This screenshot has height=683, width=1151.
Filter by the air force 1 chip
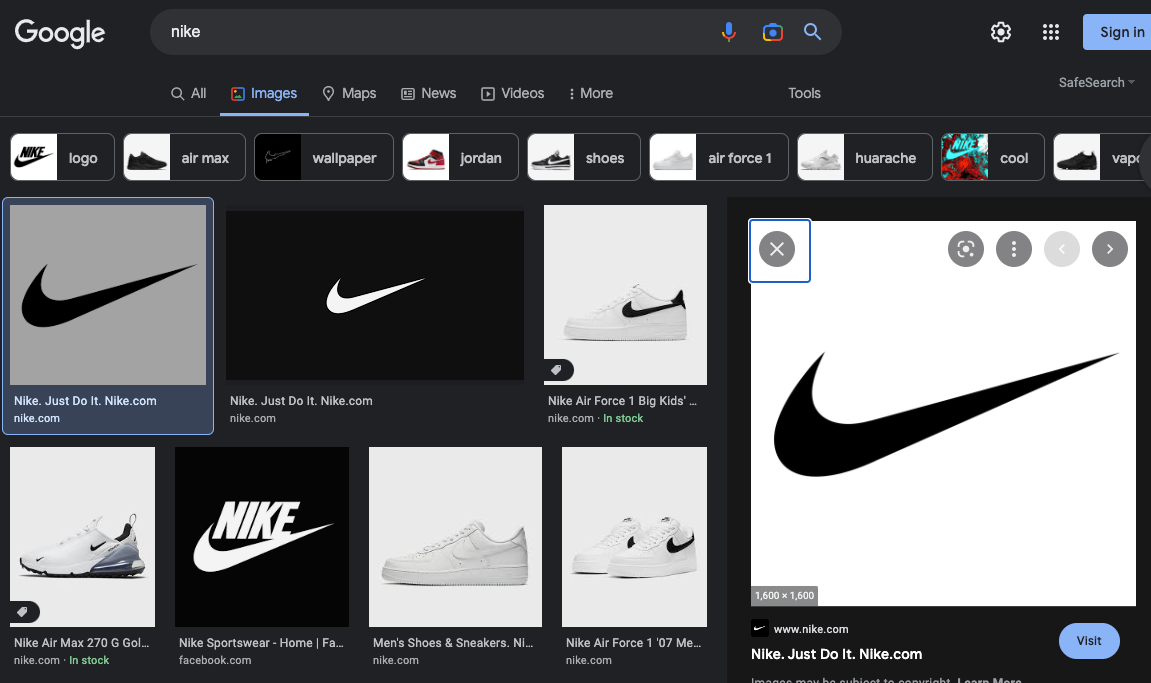point(719,157)
